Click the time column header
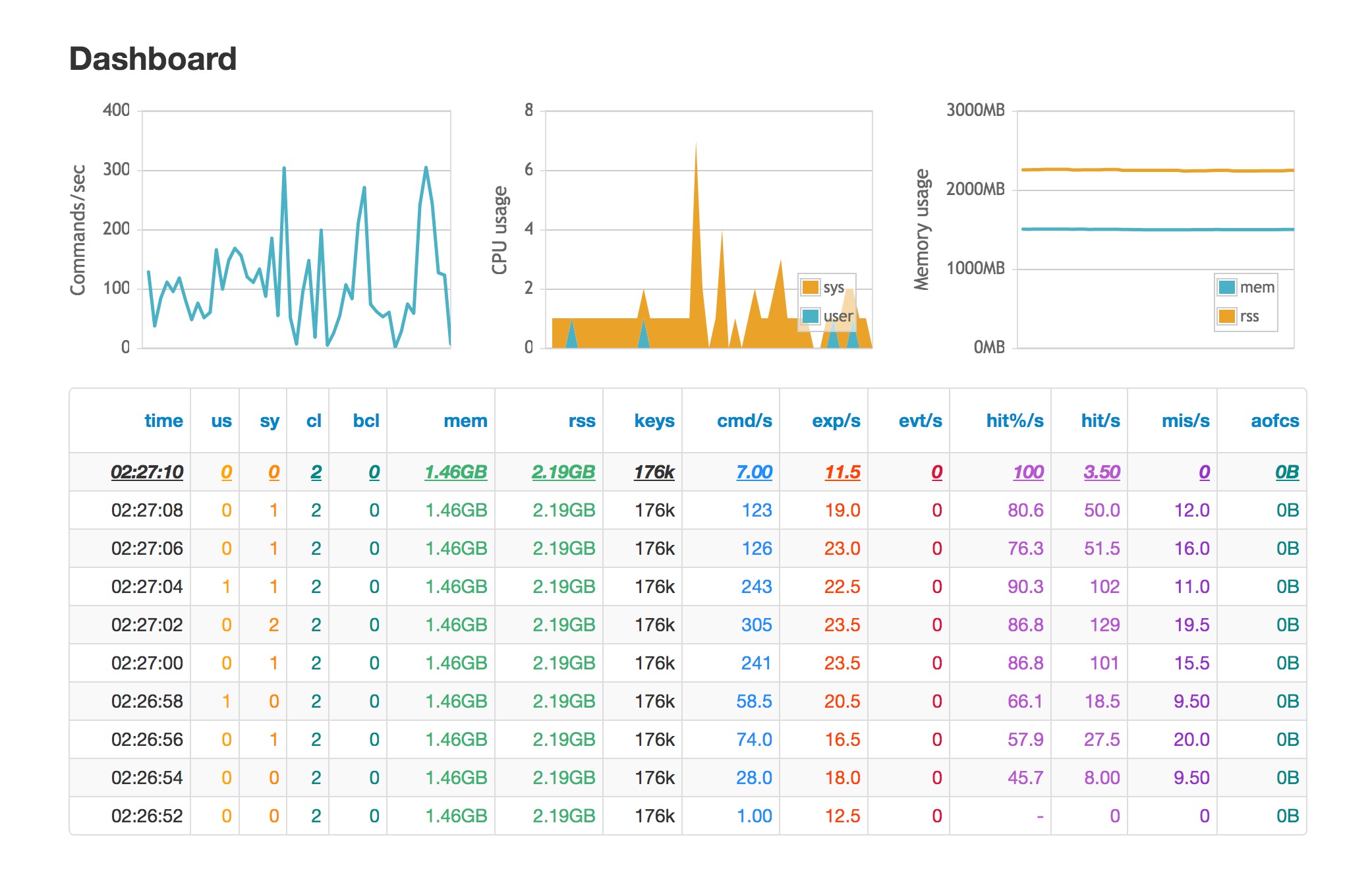The width and height of the screenshot is (1372, 879). (x=163, y=420)
